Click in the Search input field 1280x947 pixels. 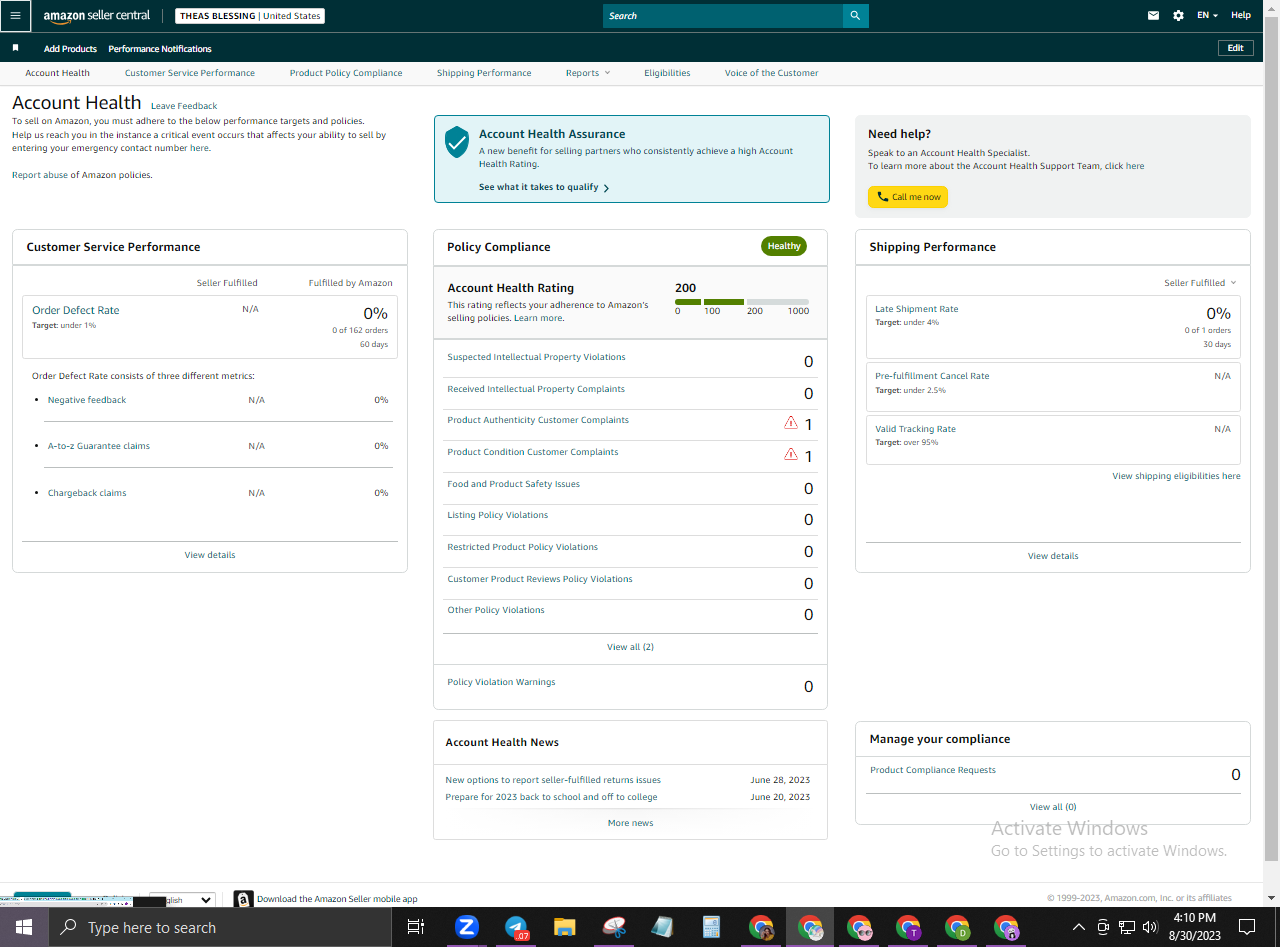pyautogui.click(x=723, y=16)
